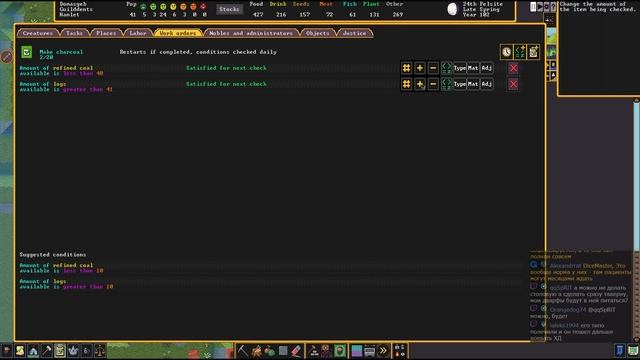Image resolution: width=640 pixels, height=360 pixels.
Task: Open Adj selector for refined coal condition
Action: click(487, 68)
